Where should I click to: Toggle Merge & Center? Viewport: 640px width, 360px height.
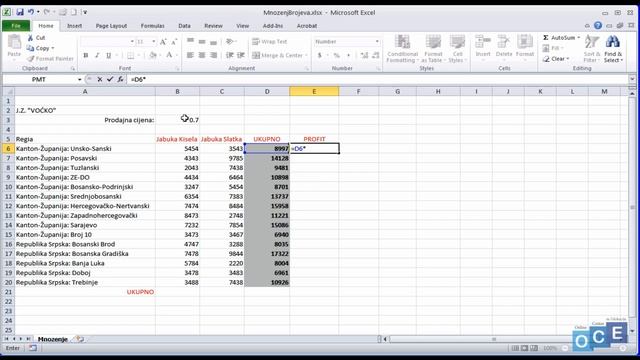[278, 55]
